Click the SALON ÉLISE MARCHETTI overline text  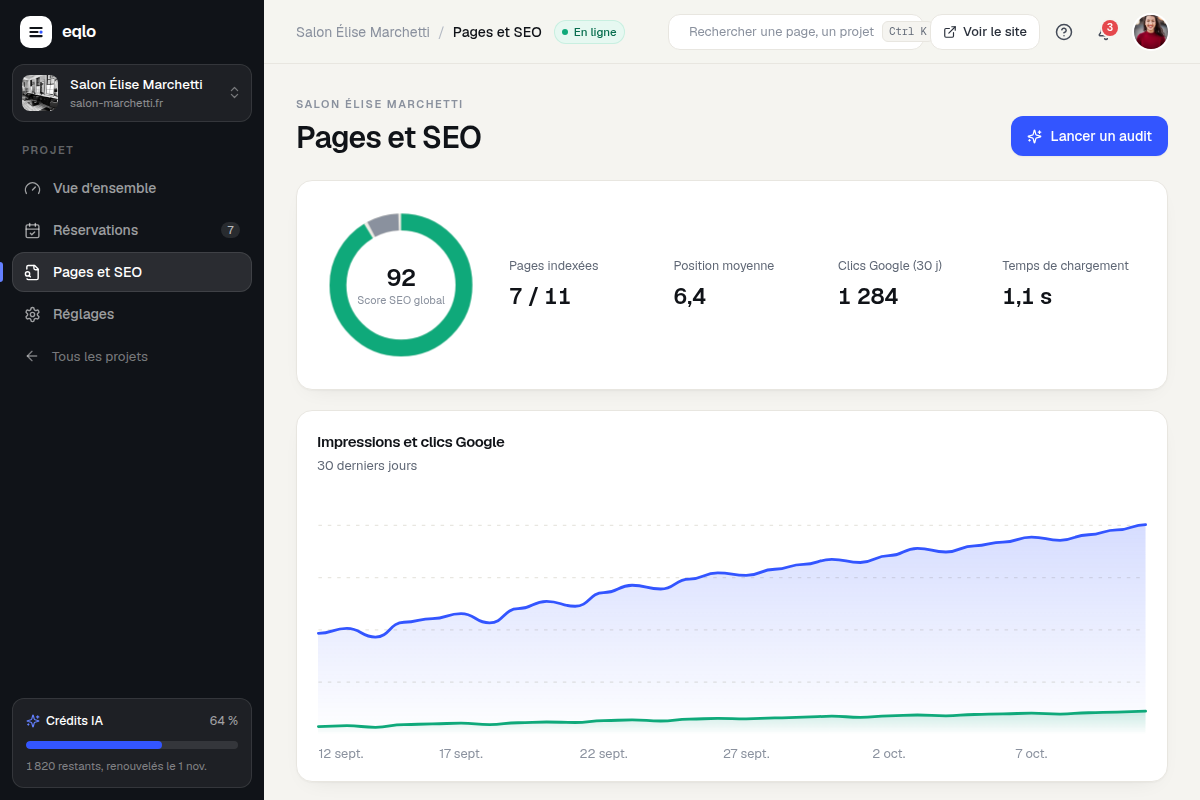pyautogui.click(x=379, y=104)
